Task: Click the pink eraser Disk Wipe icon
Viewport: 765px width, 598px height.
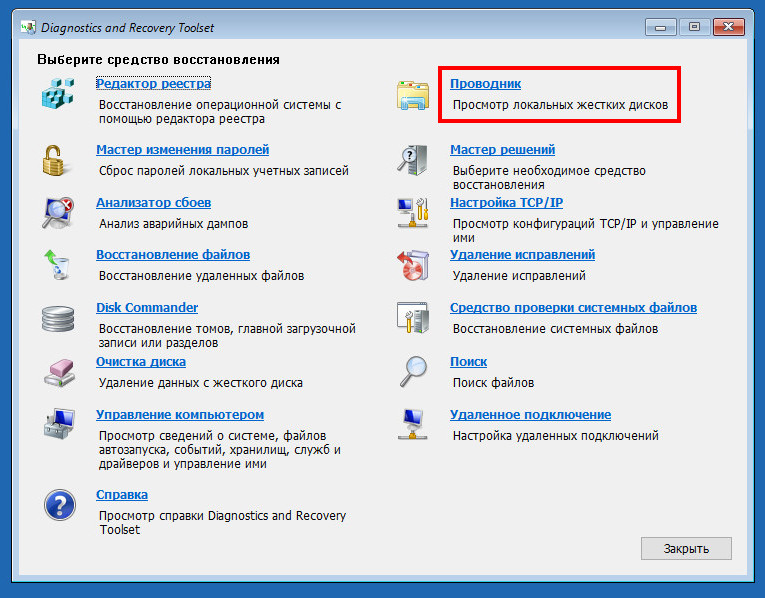Action: [x=59, y=373]
